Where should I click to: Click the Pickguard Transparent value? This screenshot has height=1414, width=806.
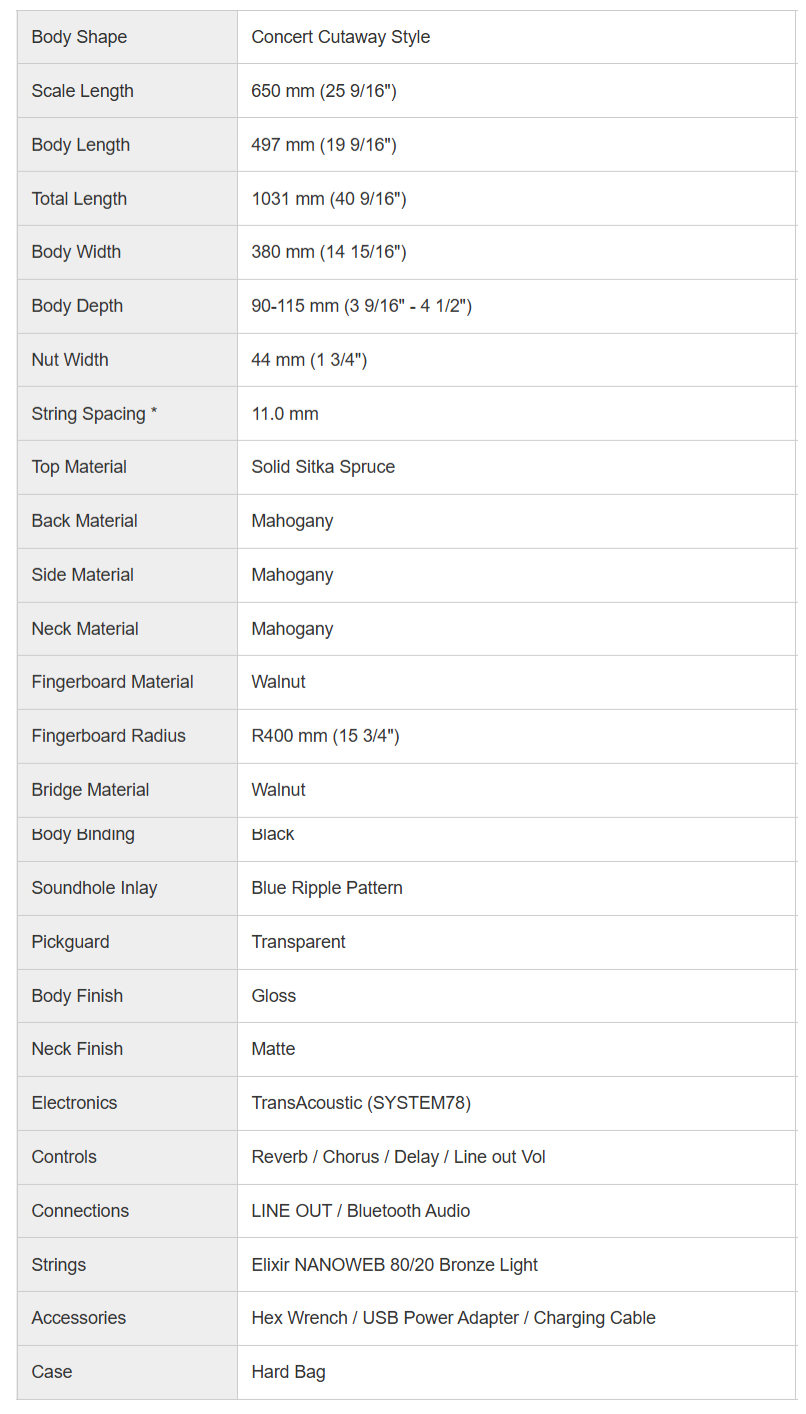(x=298, y=942)
